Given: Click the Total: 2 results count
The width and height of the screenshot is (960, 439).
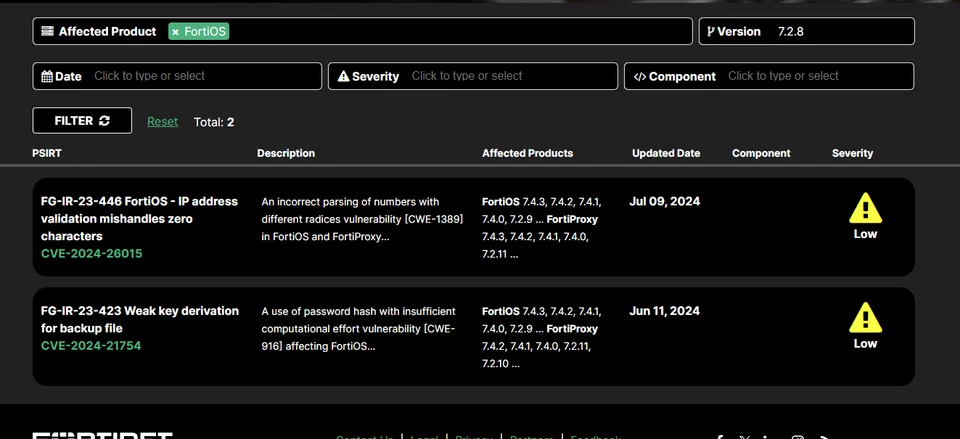Looking at the screenshot, I should [214, 122].
